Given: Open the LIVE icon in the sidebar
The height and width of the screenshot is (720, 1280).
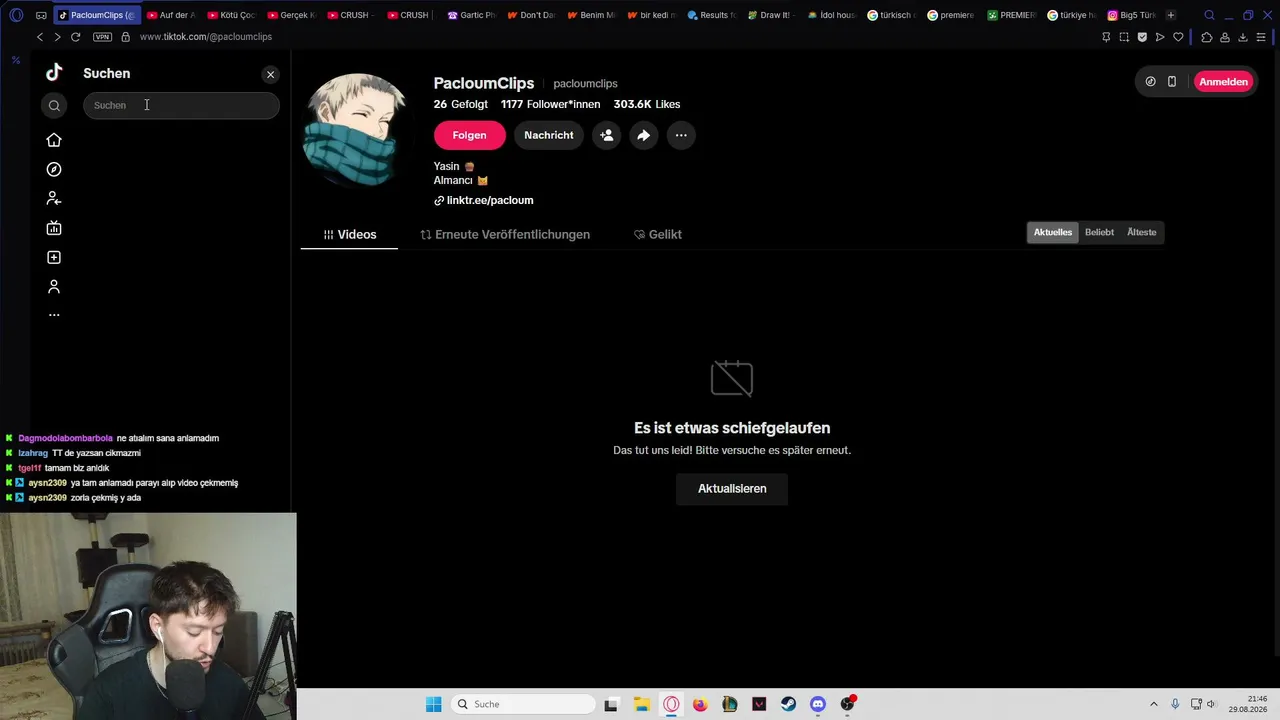Looking at the screenshot, I should click(54, 228).
